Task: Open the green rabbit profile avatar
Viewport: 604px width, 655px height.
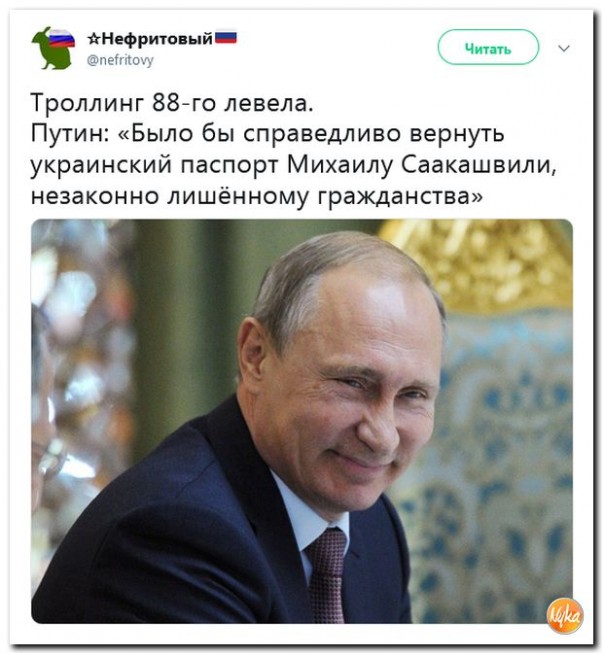Action: click(x=53, y=47)
